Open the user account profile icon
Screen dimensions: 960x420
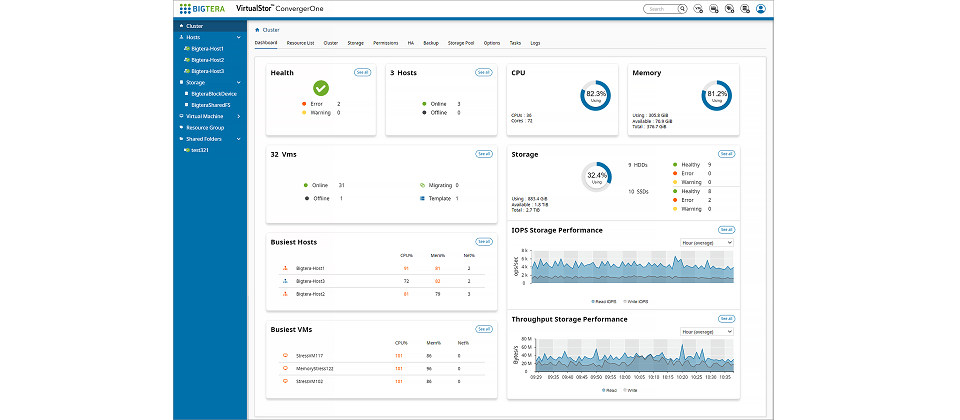pyautogui.click(x=761, y=9)
